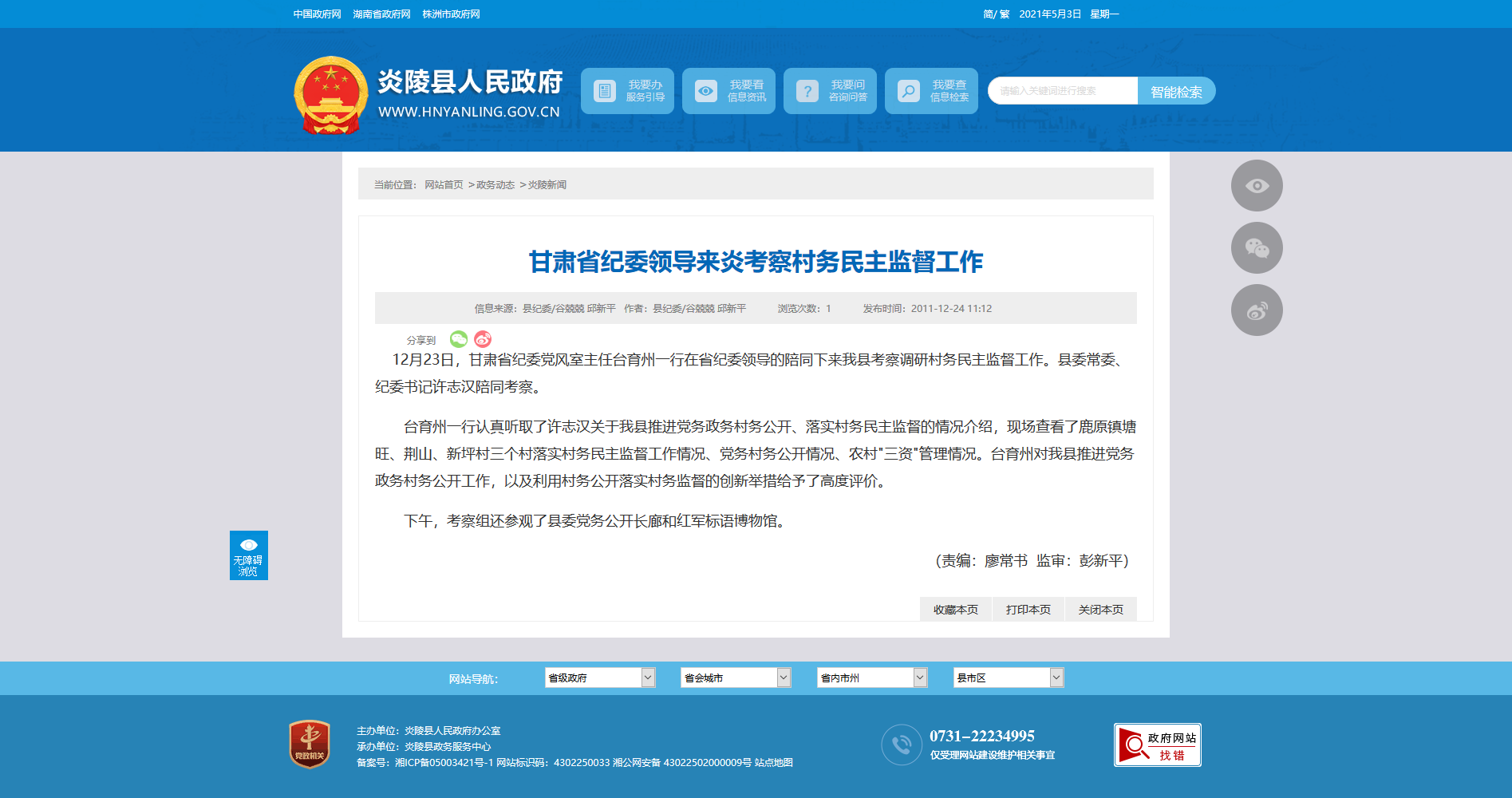Open the gray WeChat circle icon
Screen dimensions: 1512x798
[1256, 248]
